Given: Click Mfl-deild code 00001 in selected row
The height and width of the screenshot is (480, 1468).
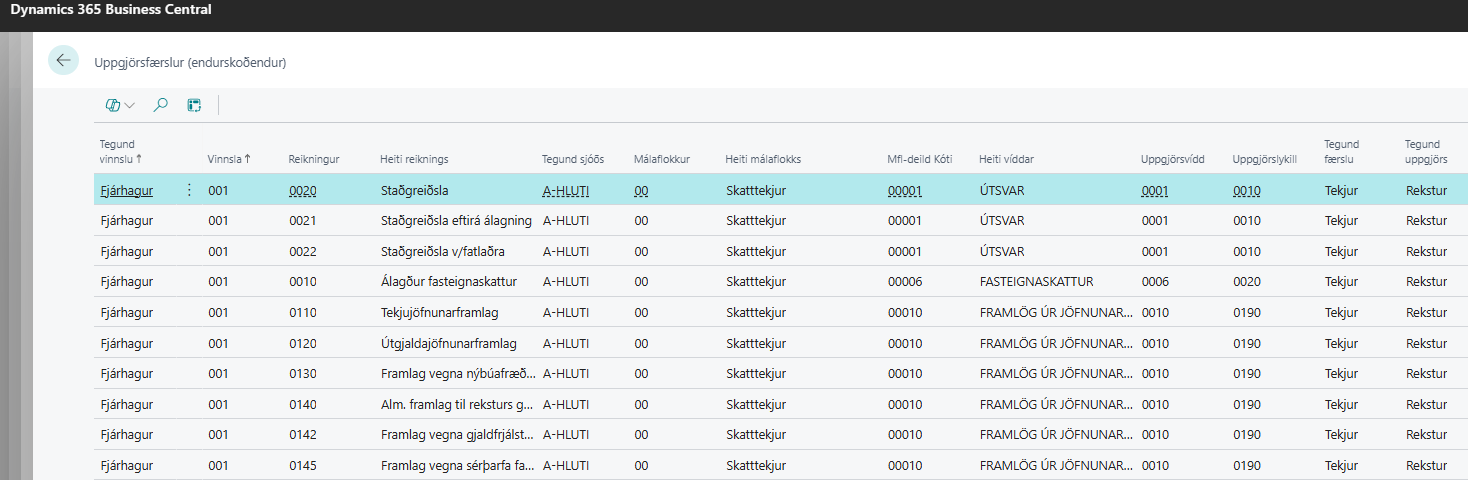Looking at the screenshot, I should (x=904, y=190).
